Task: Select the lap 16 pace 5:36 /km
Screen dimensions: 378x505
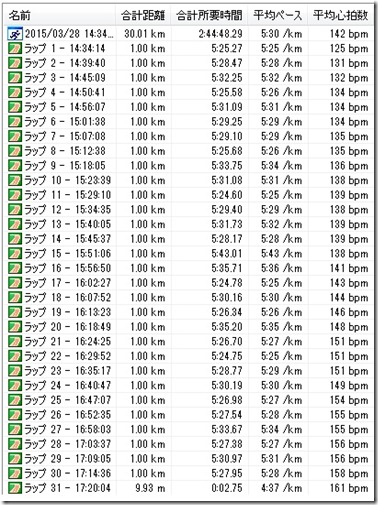Action: tap(282, 269)
